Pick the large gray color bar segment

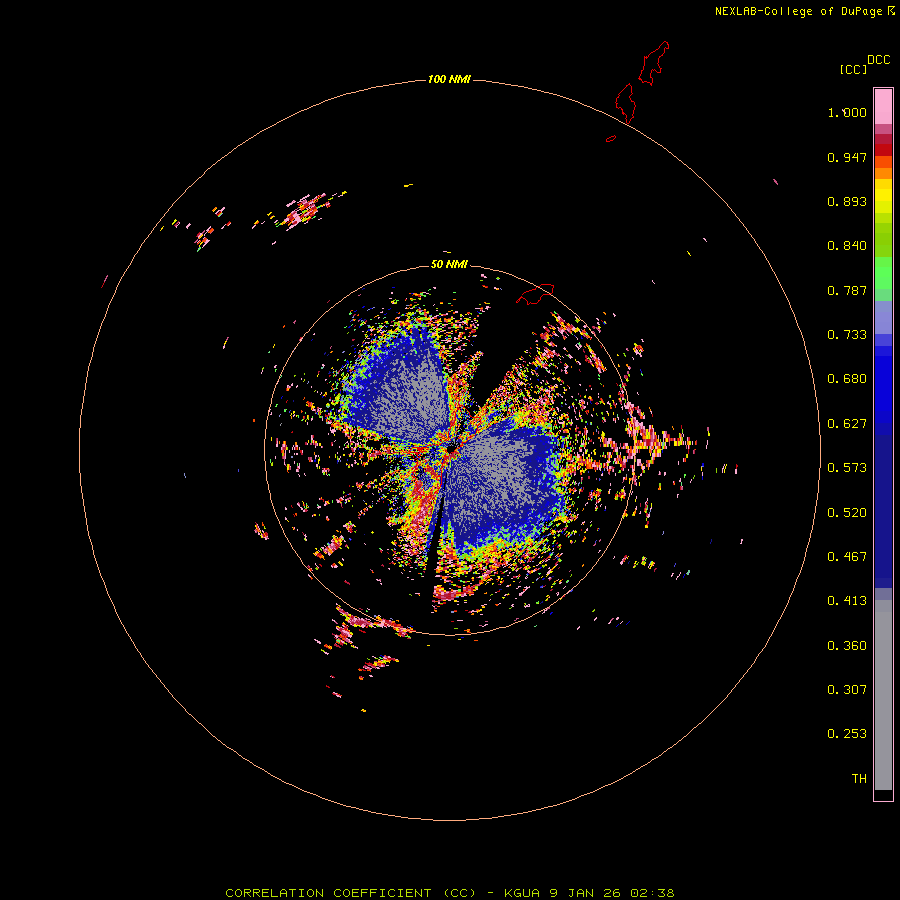point(883,695)
